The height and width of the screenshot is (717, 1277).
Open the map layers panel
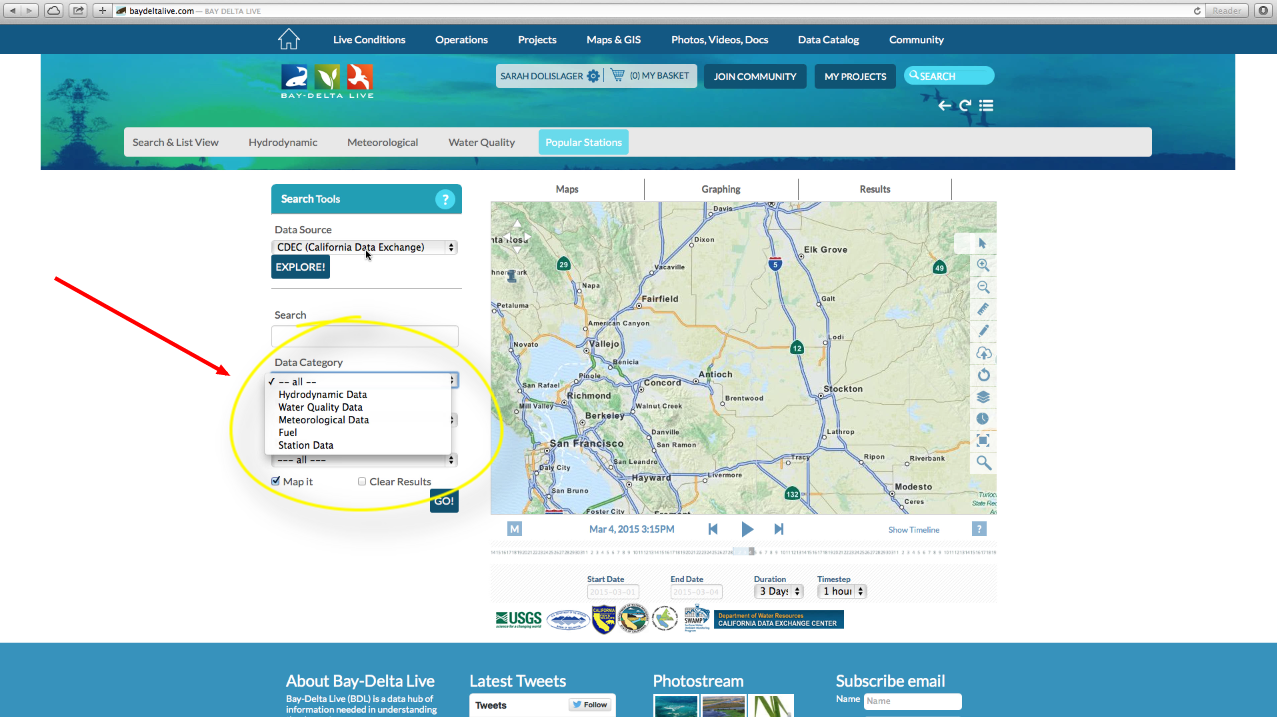(x=983, y=397)
